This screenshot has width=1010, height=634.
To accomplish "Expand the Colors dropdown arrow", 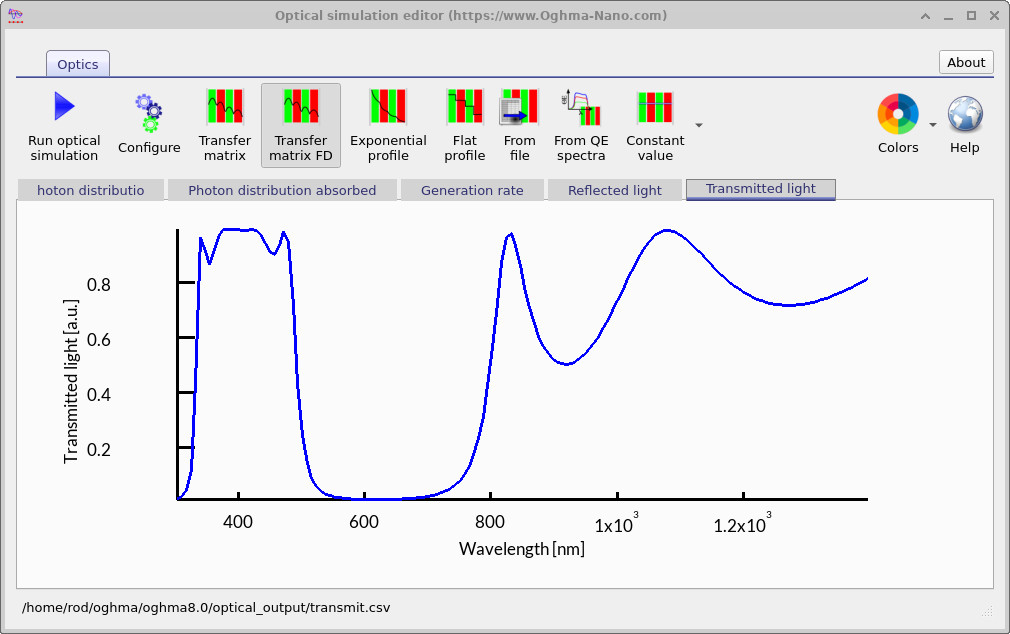I will [932, 125].
